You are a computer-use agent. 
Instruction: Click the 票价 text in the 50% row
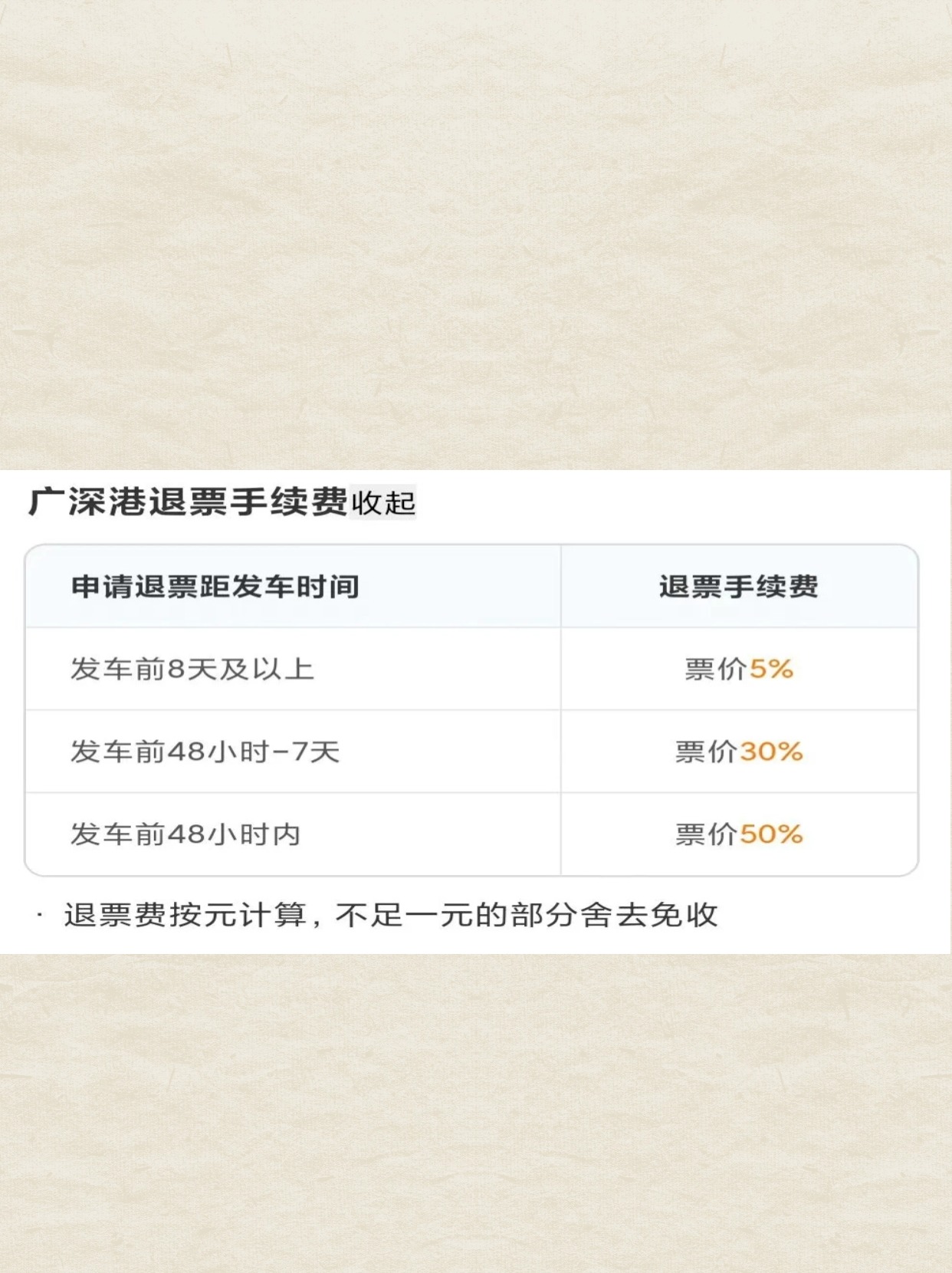pyautogui.click(x=706, y=834)
